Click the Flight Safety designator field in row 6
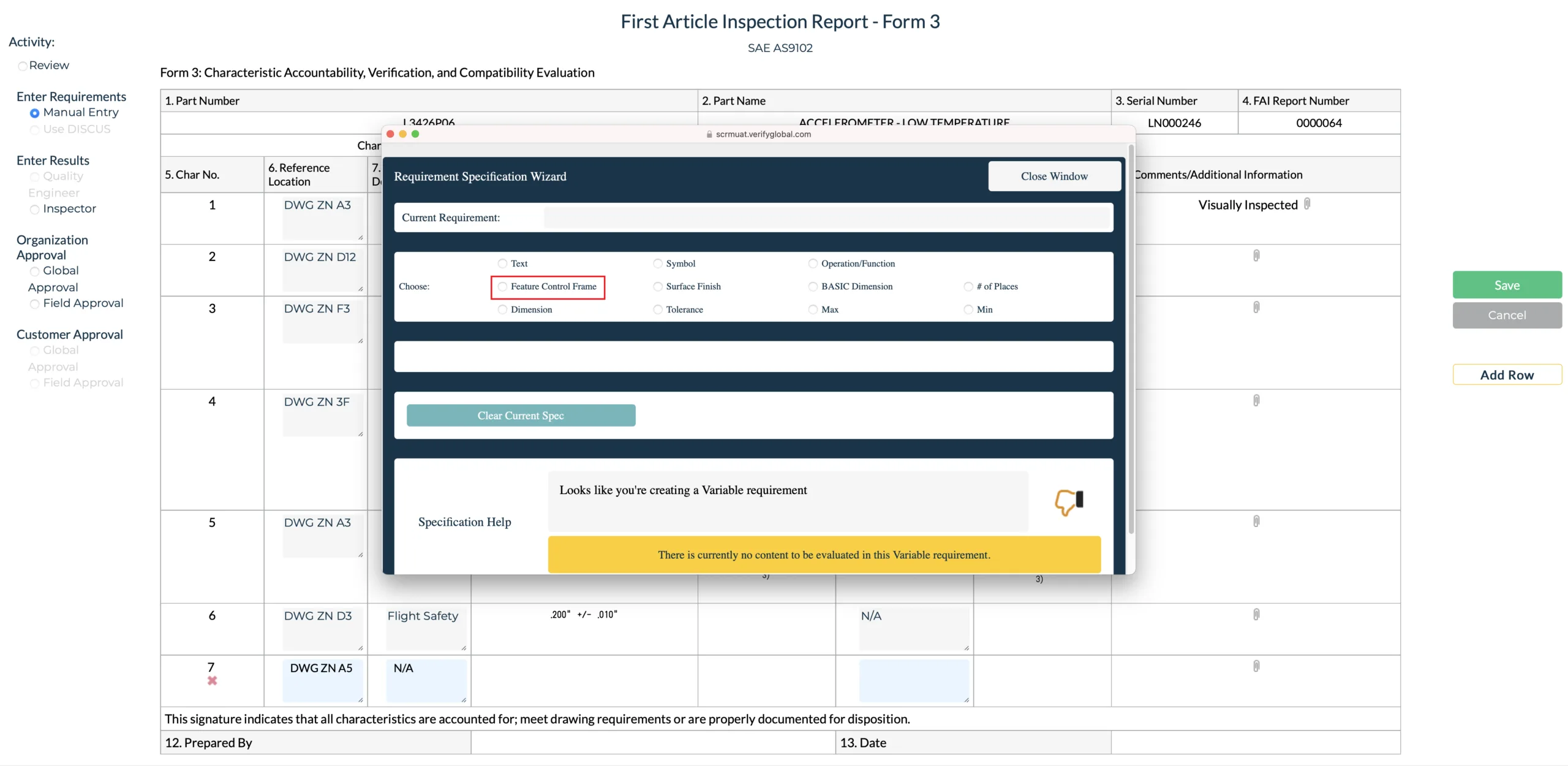 coord(426,629)
